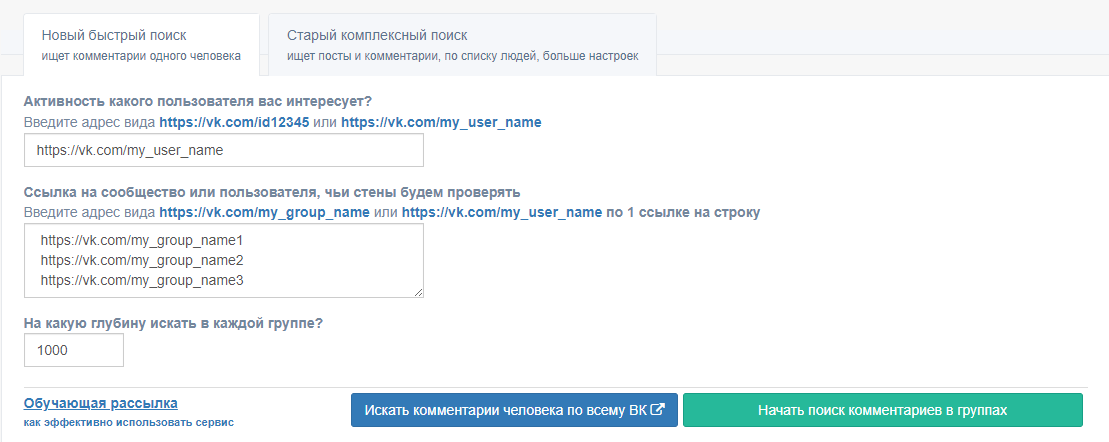Focus the search depth field showing 1000

pos(74,350)
